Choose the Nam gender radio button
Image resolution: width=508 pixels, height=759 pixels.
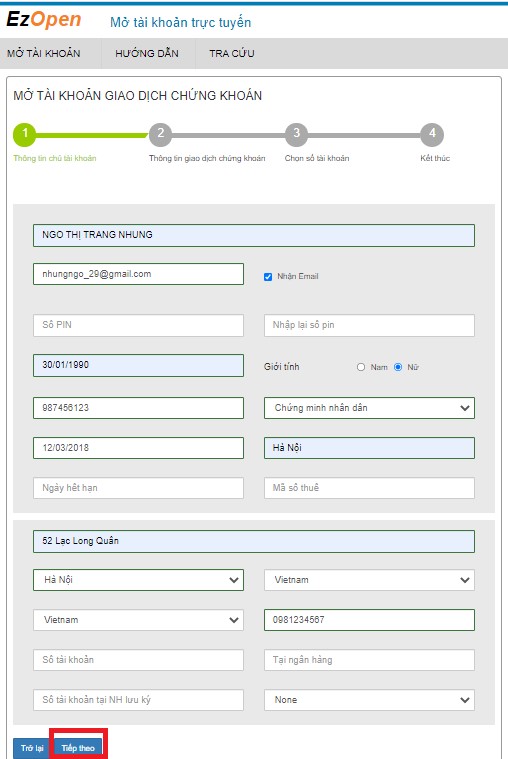coord(361,367)
